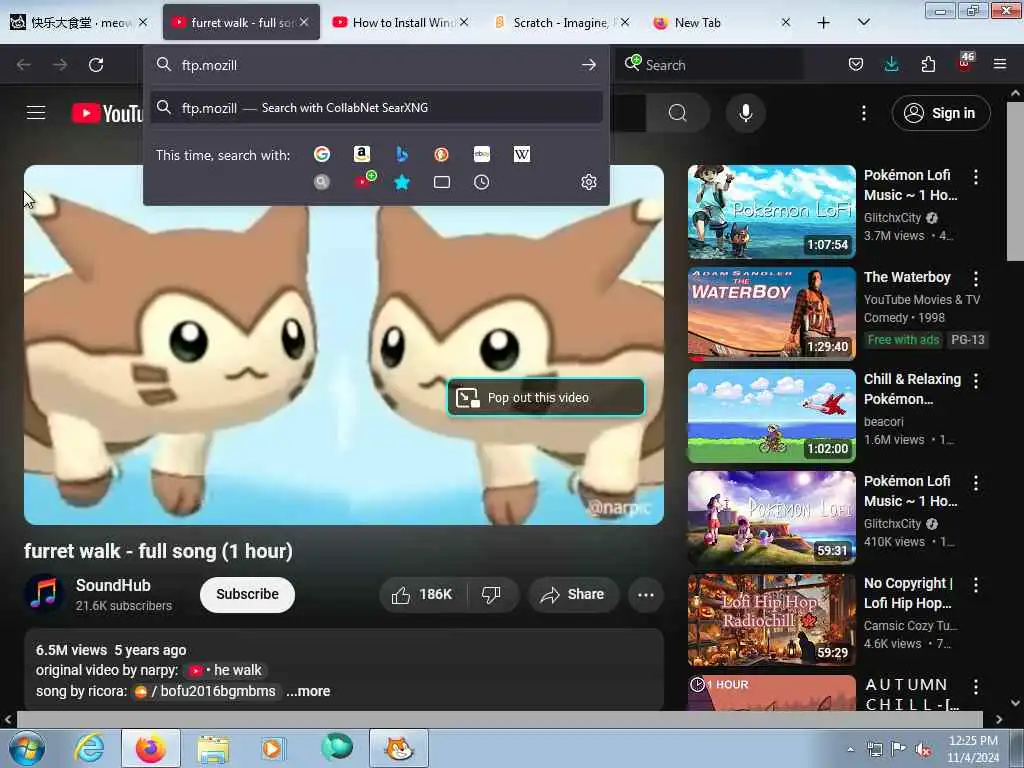Dislike the furret walk video
Screen dimensions: 1024x768
(492, 594)
